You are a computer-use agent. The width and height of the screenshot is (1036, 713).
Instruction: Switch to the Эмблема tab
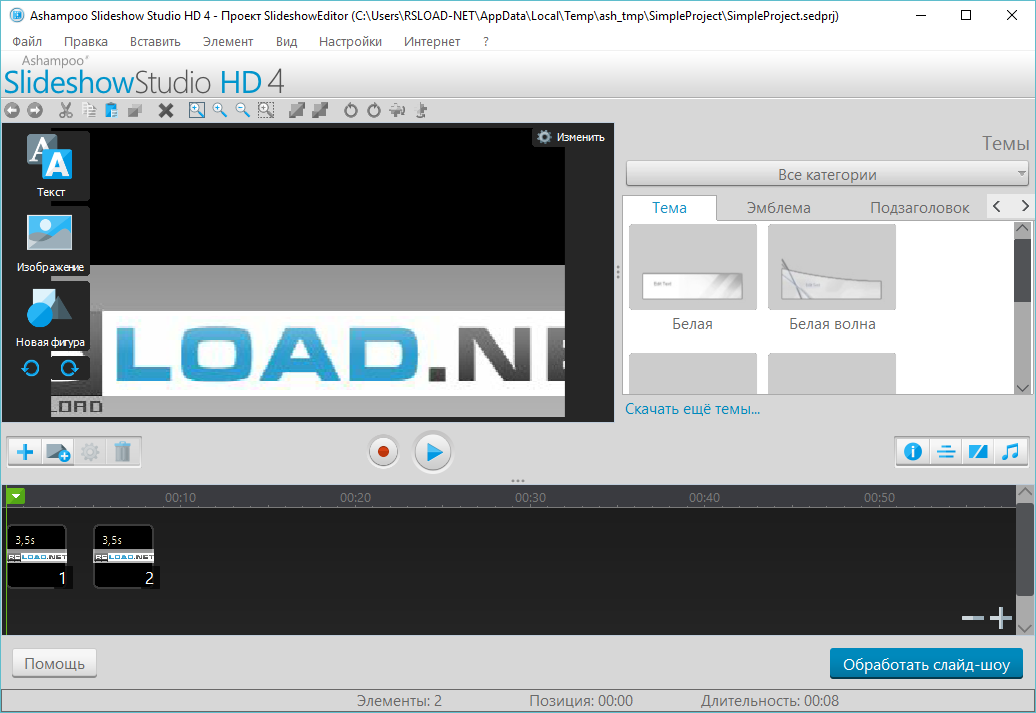(778, 207)
